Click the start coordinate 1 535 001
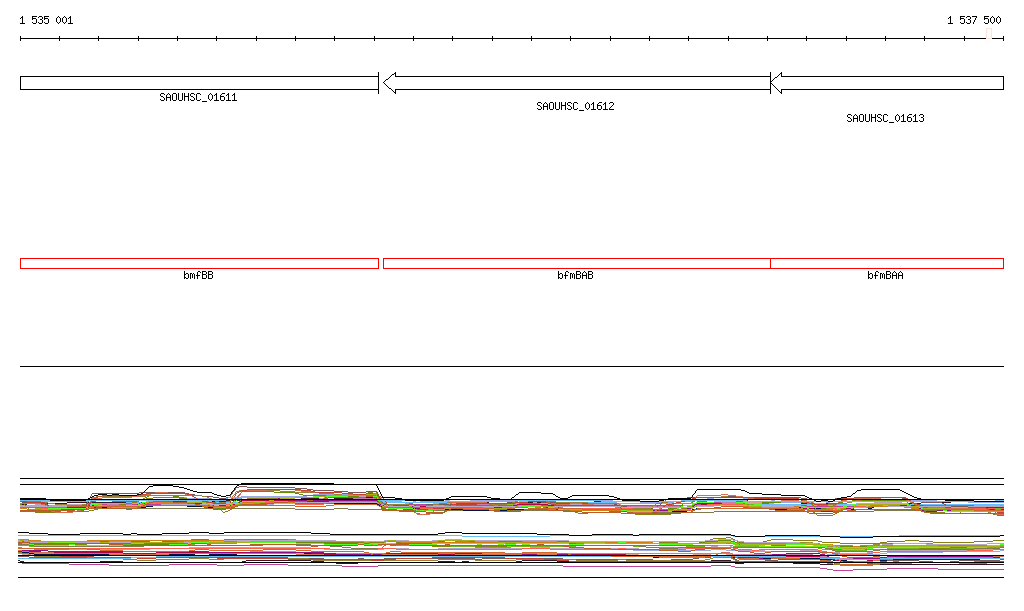 pyautogui.click(x=46, y=20)
